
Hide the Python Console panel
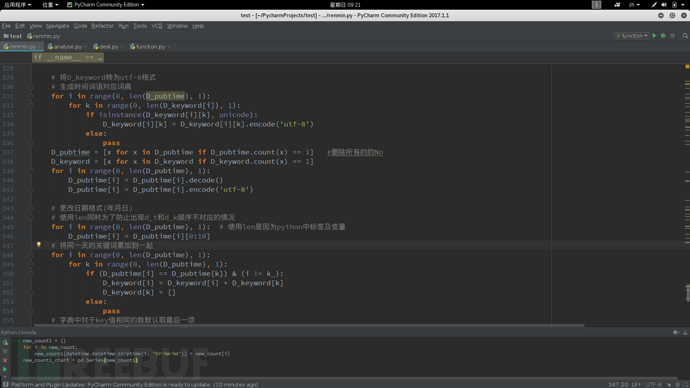pos(685,332)
